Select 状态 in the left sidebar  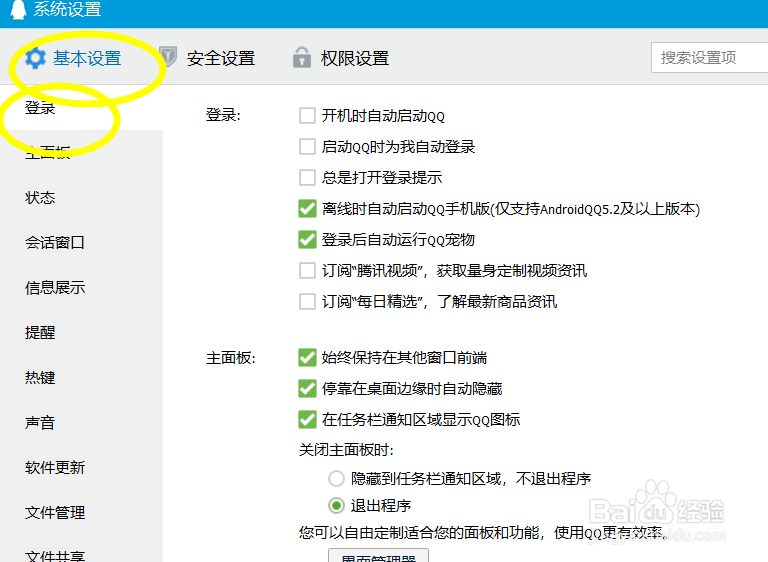pyautogui.click(x=40, y=197)
